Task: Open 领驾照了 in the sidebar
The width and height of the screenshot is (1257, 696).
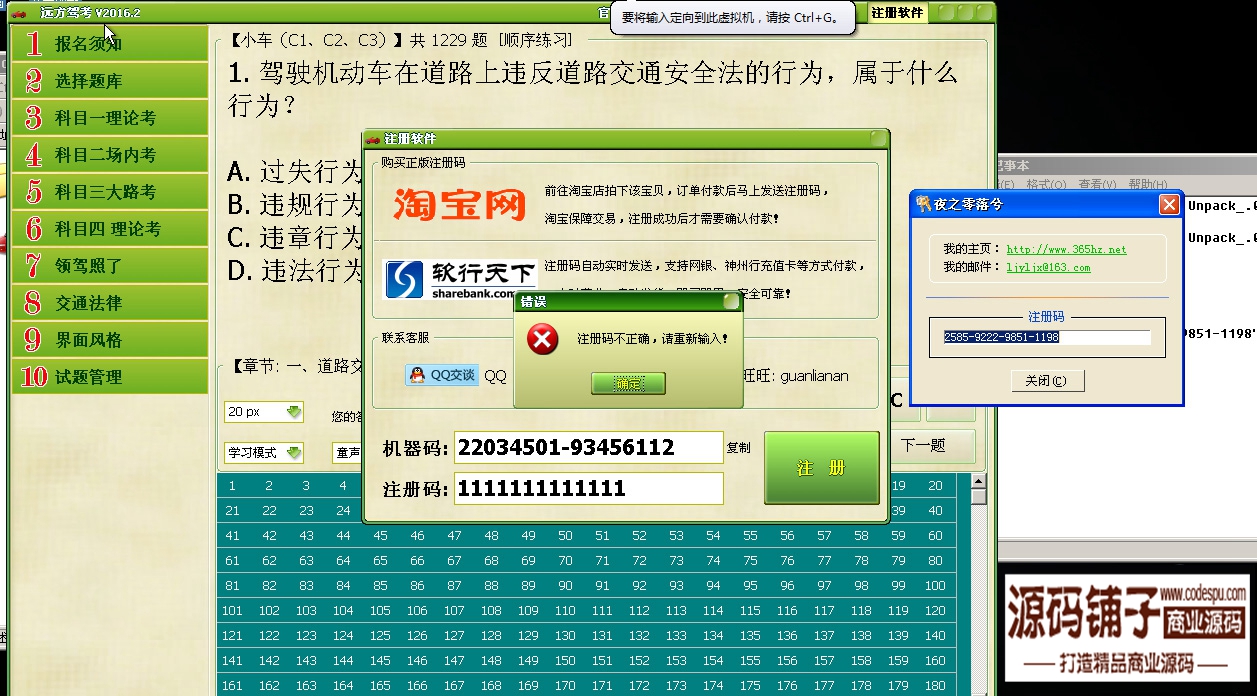Action: click(x=110, y=266)
